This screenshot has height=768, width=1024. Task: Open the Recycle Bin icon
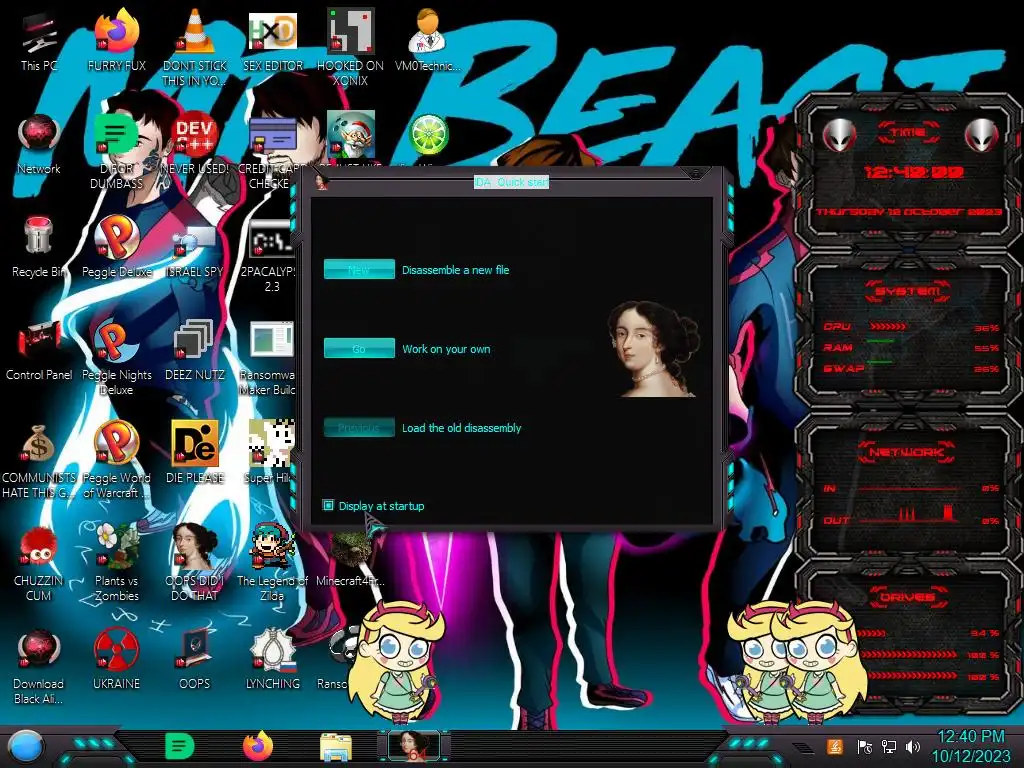(39, 236)
